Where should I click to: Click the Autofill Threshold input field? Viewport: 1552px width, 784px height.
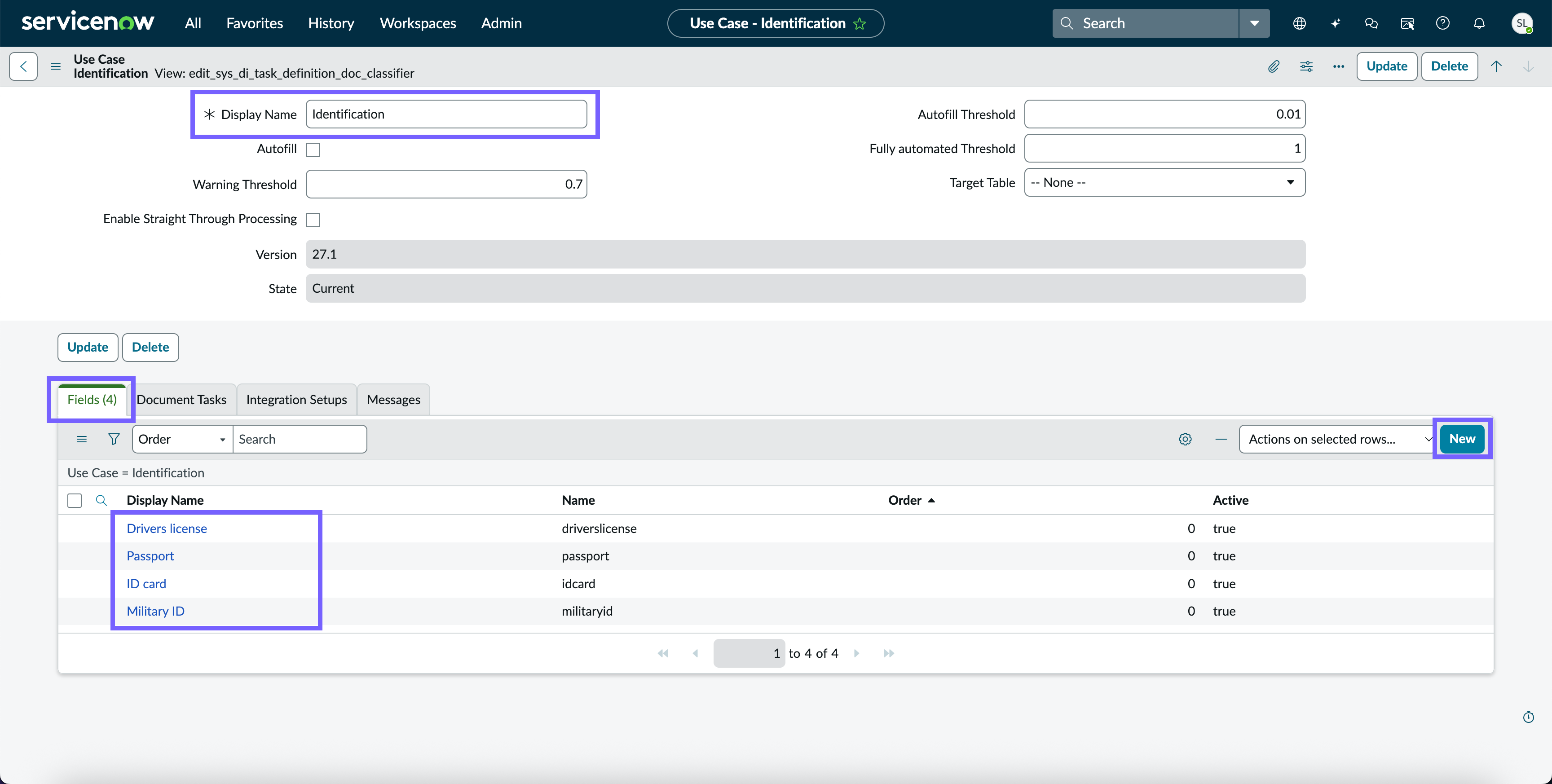[1164, 114]
